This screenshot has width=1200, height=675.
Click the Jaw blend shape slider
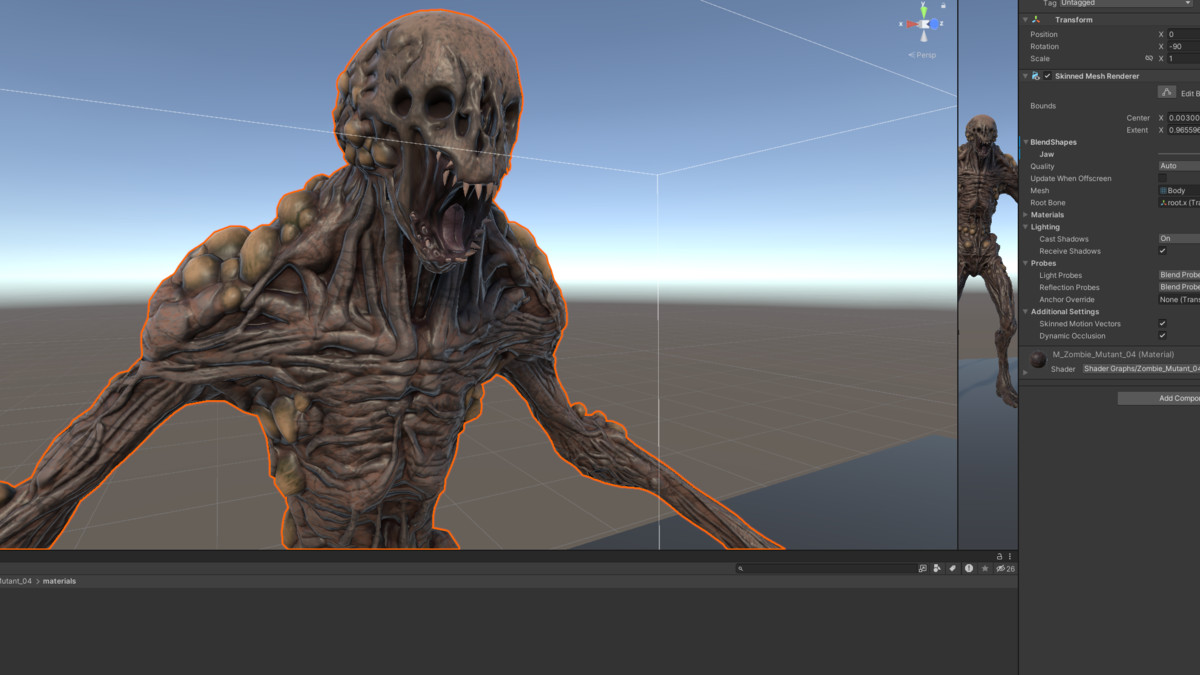click(x=1178, y=154)
